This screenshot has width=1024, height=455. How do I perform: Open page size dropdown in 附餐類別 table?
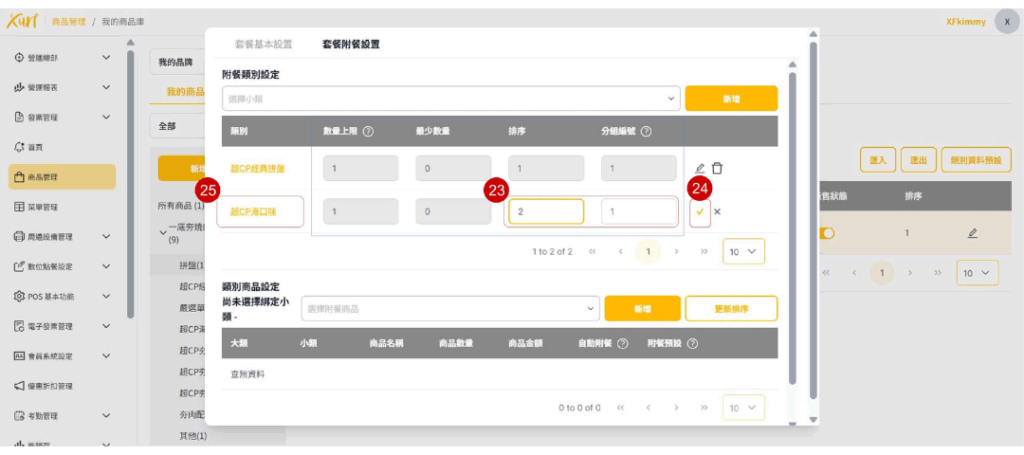(x=743, y=252)
